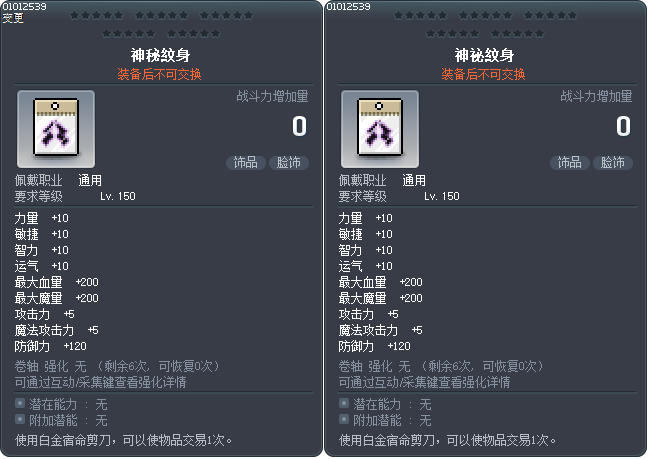
Task: Click the 附加潜能 square icon in the left tooltip
Action: pos(20,419)
